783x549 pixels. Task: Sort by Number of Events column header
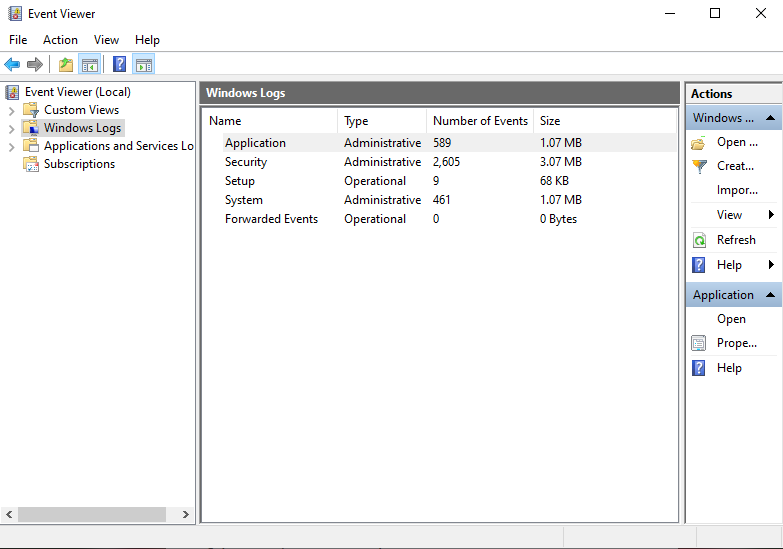point(480,121)
